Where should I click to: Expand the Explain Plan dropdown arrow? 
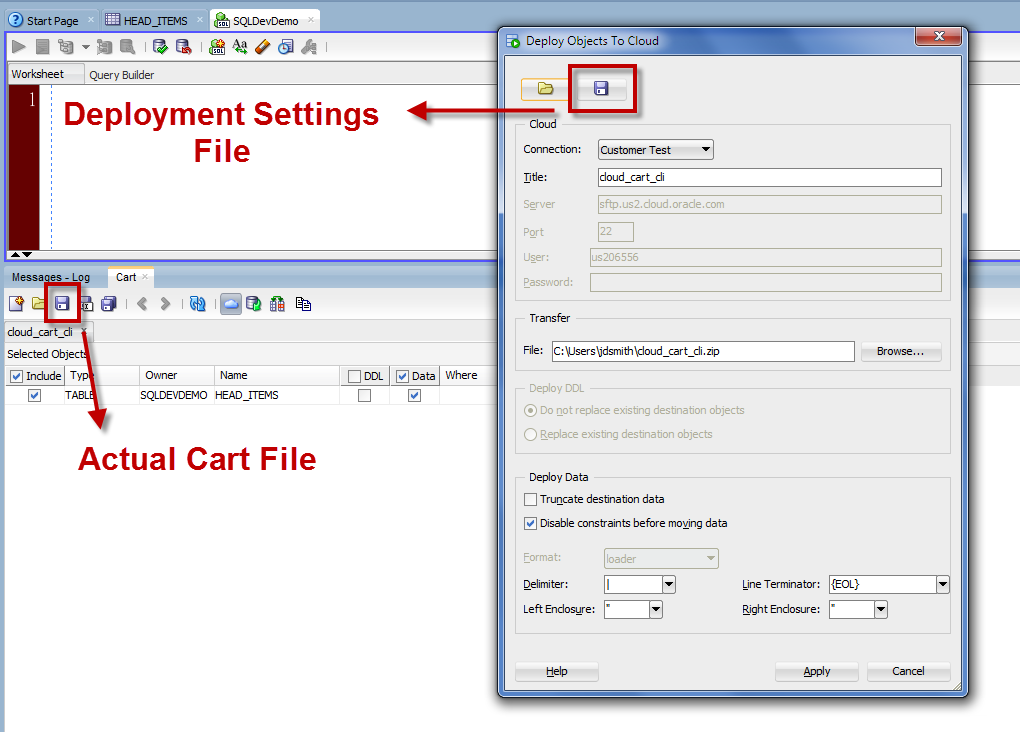[x=85, y=47]
